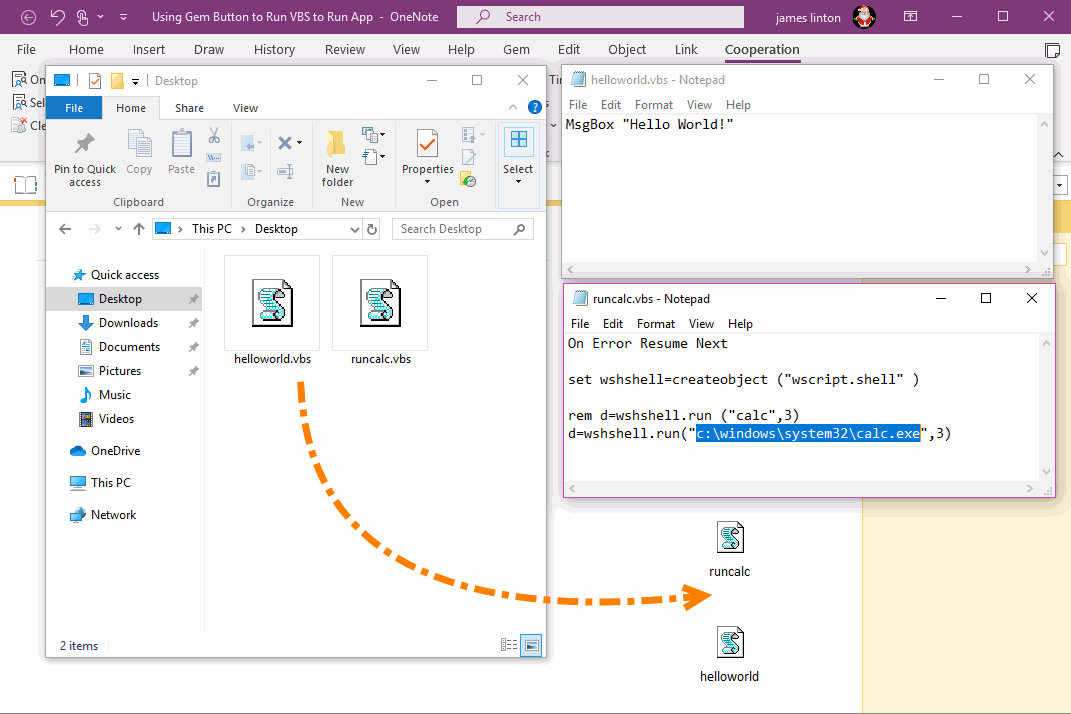
Task: Open the Draw tab in OneNote
Action: [x=208, y=49]
